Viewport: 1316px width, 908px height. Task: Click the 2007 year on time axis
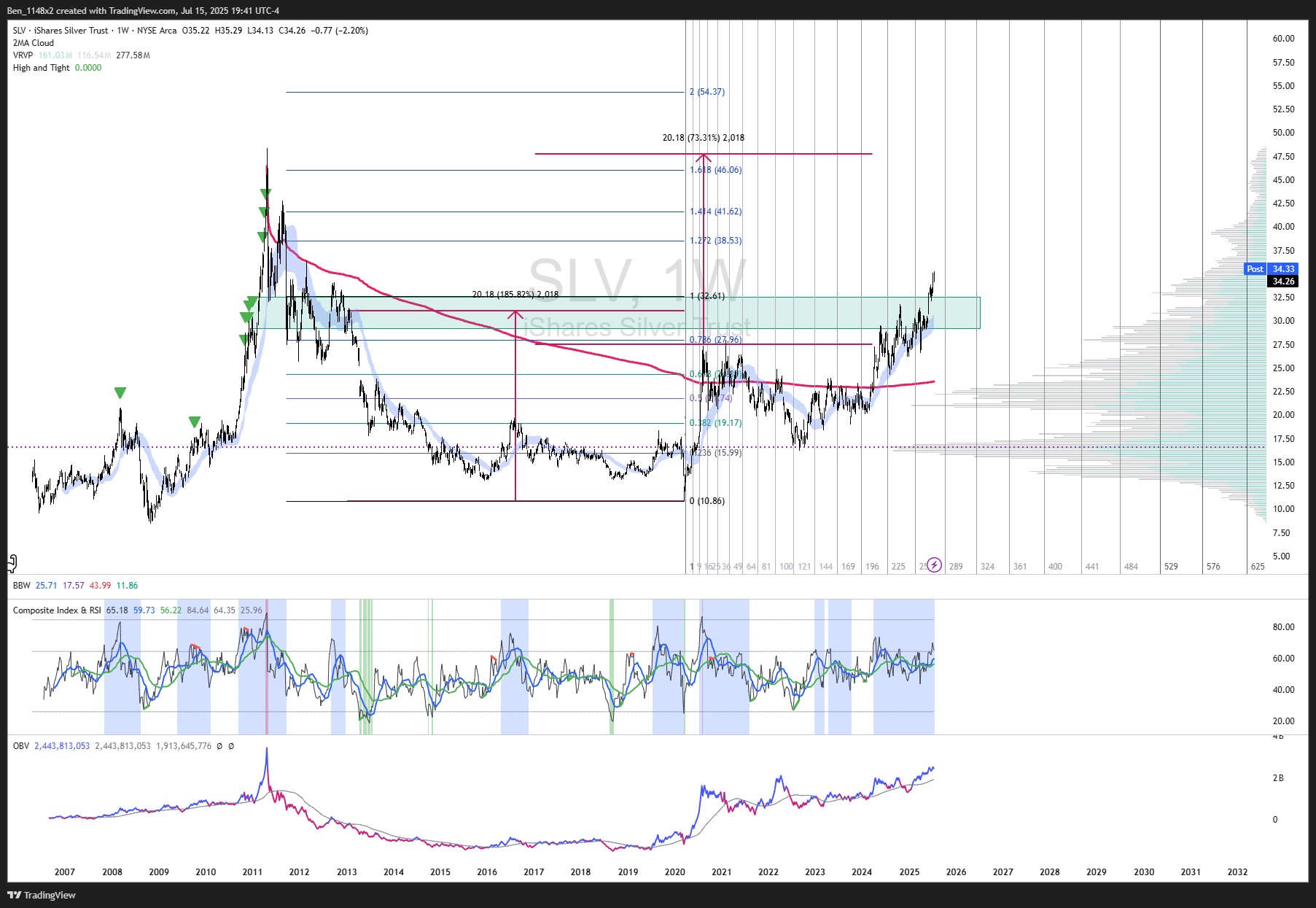(x=65, y=872)
